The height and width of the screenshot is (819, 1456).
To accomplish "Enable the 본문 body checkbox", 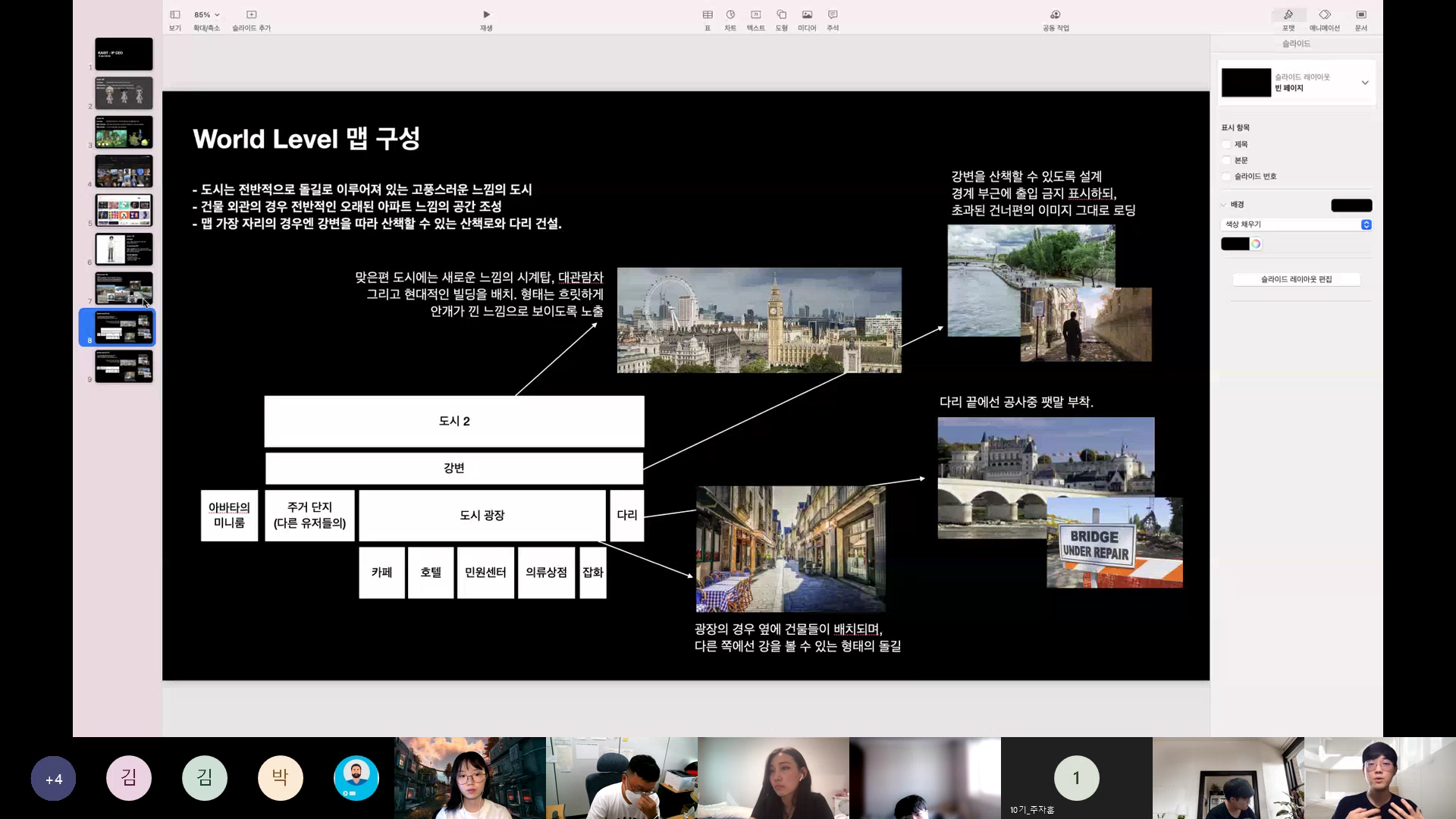I will [x=1226, y=160].
